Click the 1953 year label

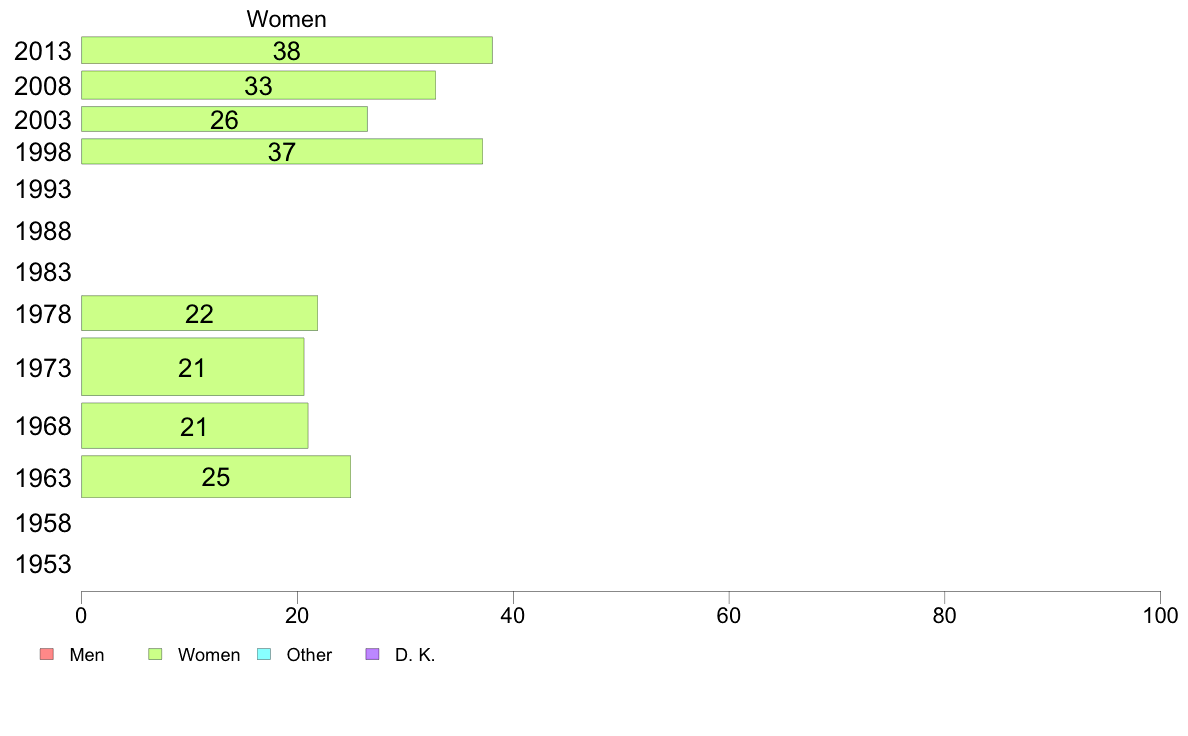43,565
